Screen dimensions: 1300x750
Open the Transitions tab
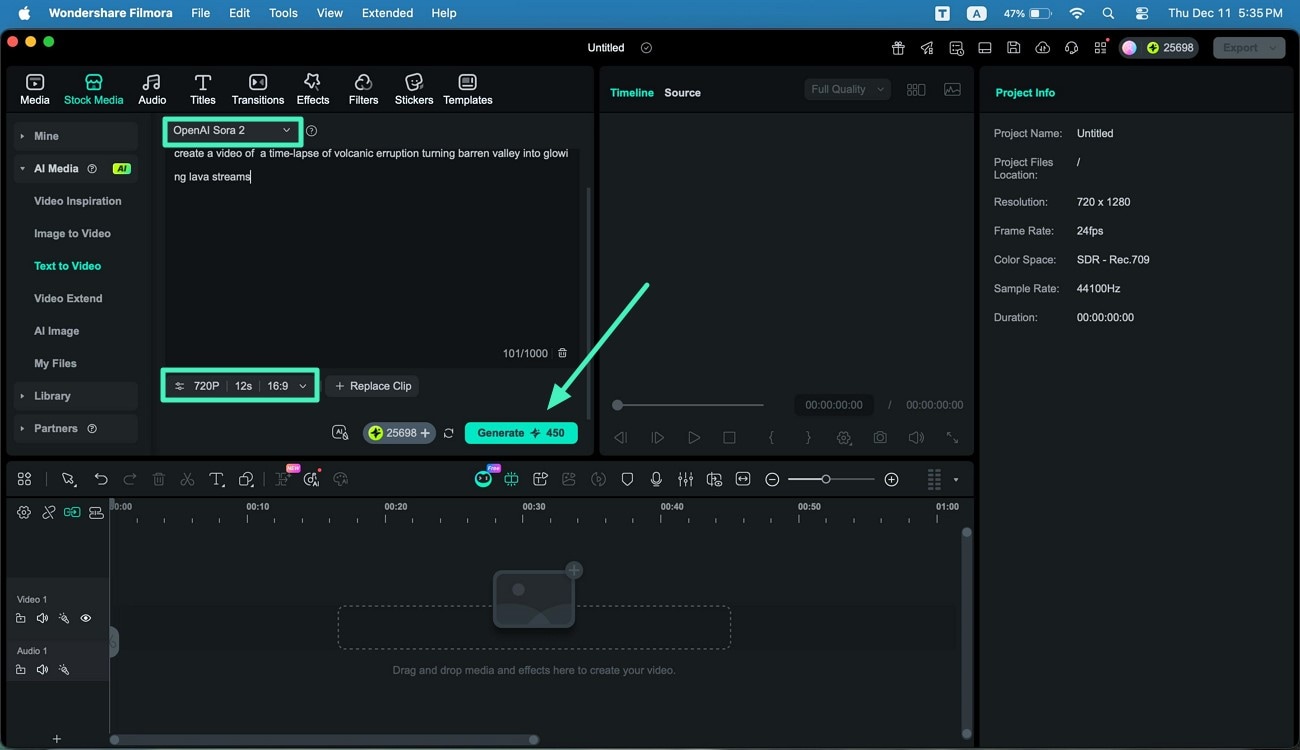pyautogui.click(x=258, y=89)
